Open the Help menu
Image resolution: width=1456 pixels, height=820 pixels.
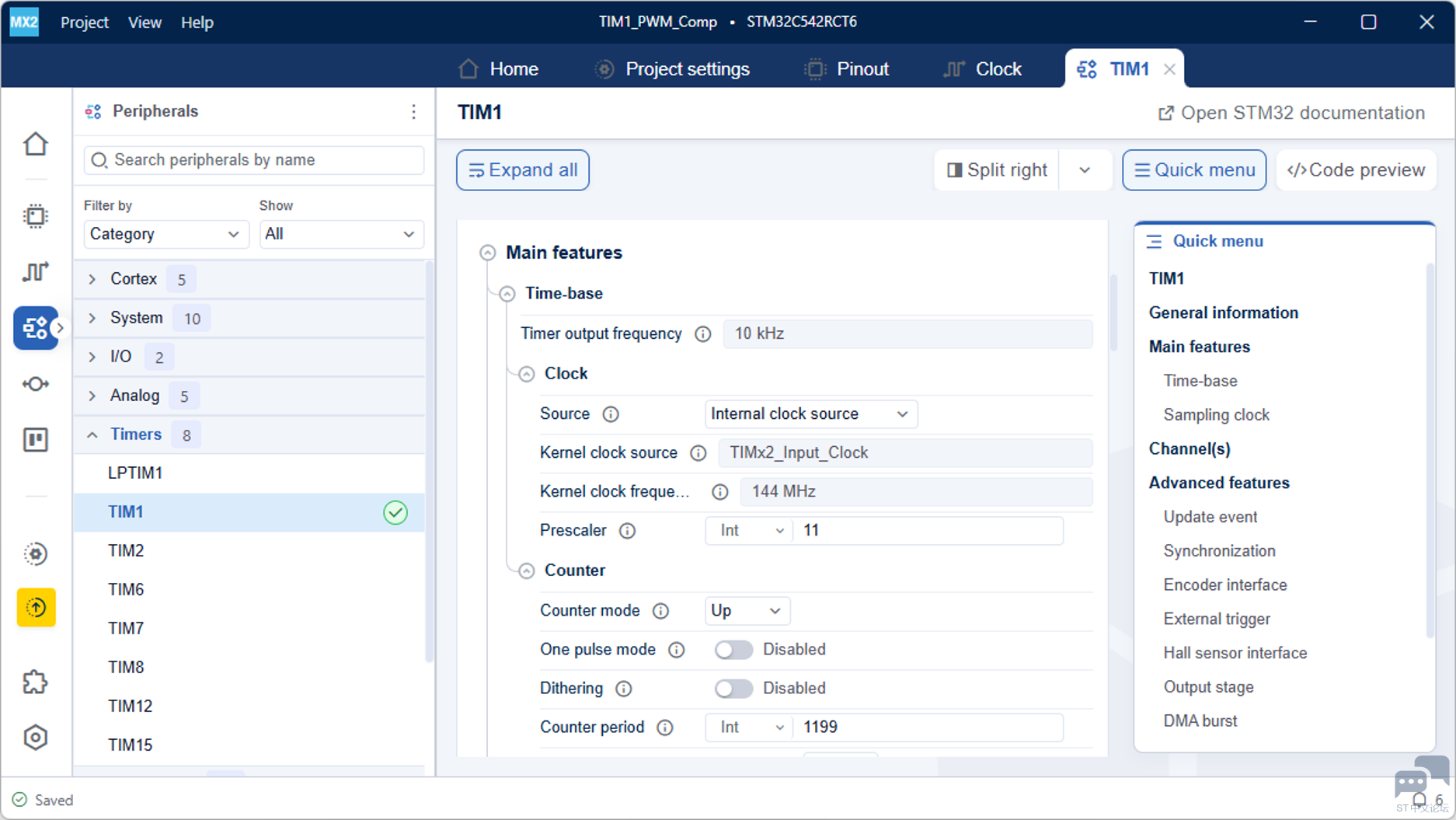(x=197, y=23)
